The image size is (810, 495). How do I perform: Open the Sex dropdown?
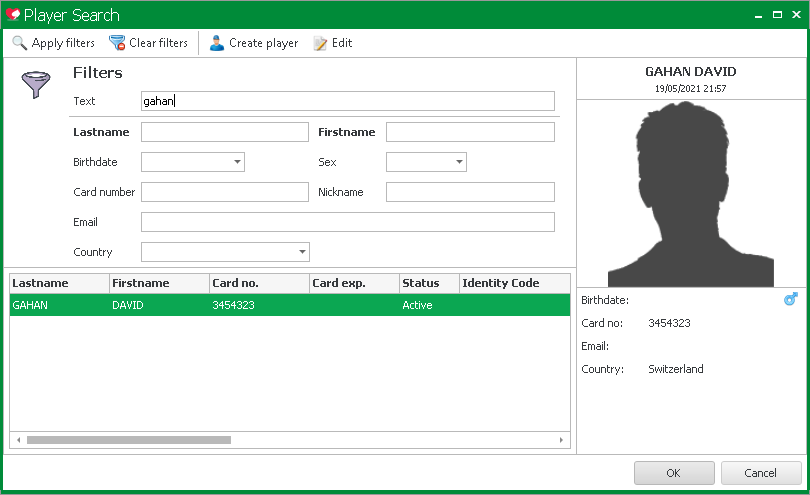(x=459, y=162)
